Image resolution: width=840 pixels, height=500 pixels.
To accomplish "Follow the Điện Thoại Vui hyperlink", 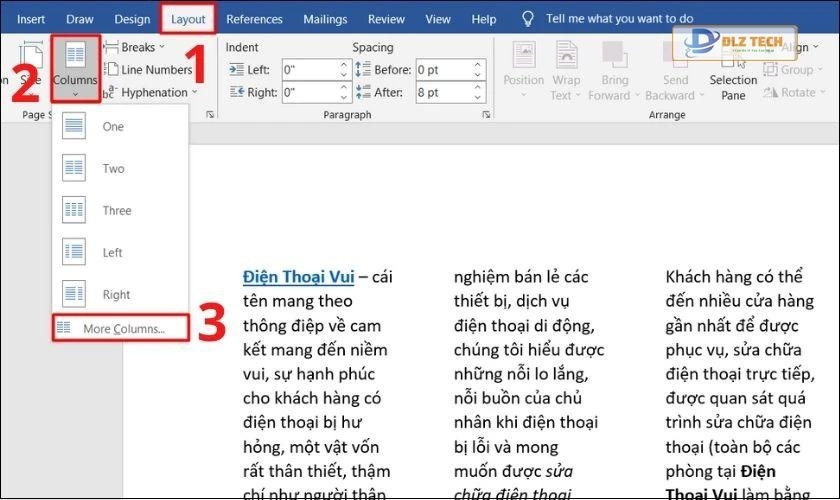I will [298, 277].
